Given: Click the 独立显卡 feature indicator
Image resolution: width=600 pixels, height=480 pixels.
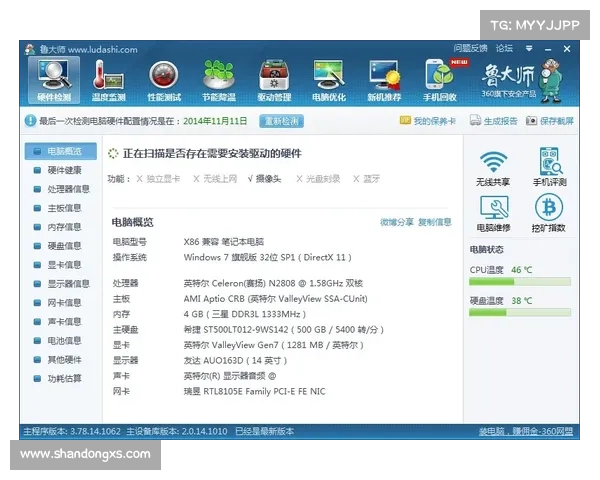Looking at the screenshot, I should point(158,179).
